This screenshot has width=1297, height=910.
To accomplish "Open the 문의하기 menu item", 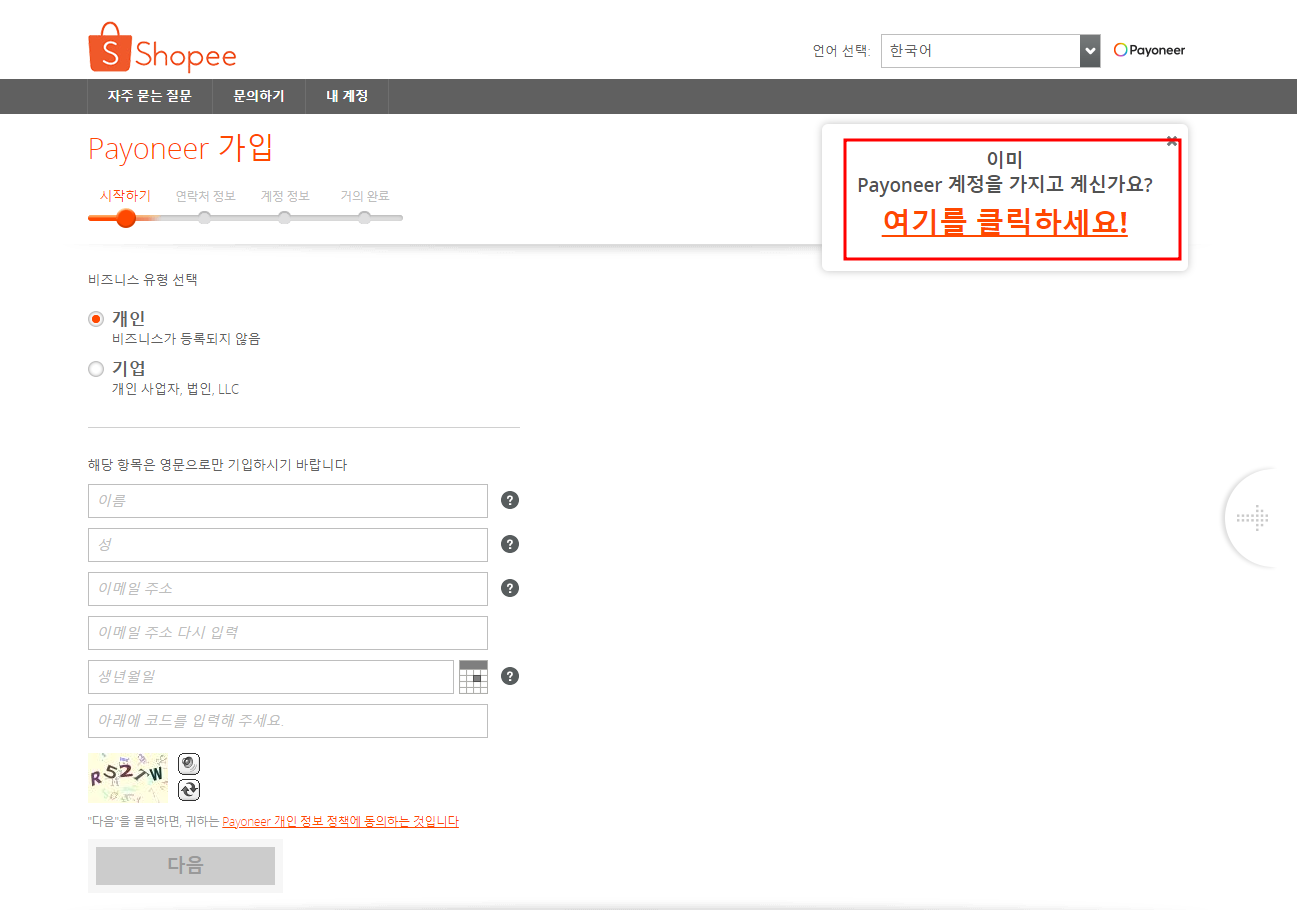I will tap(259, 96).
